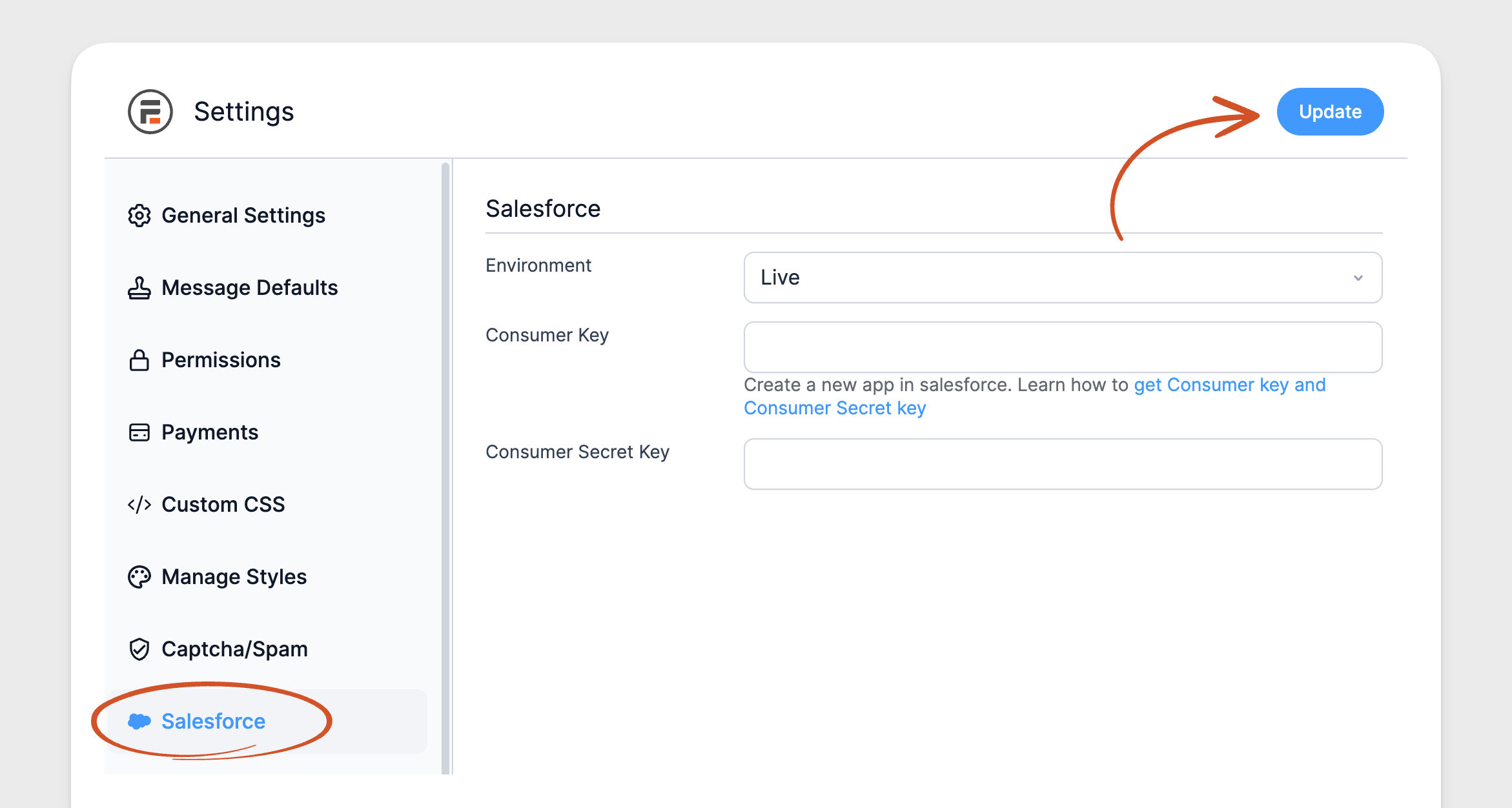
Task: Click the Custom CSS code icon
Action: point(139,505)
